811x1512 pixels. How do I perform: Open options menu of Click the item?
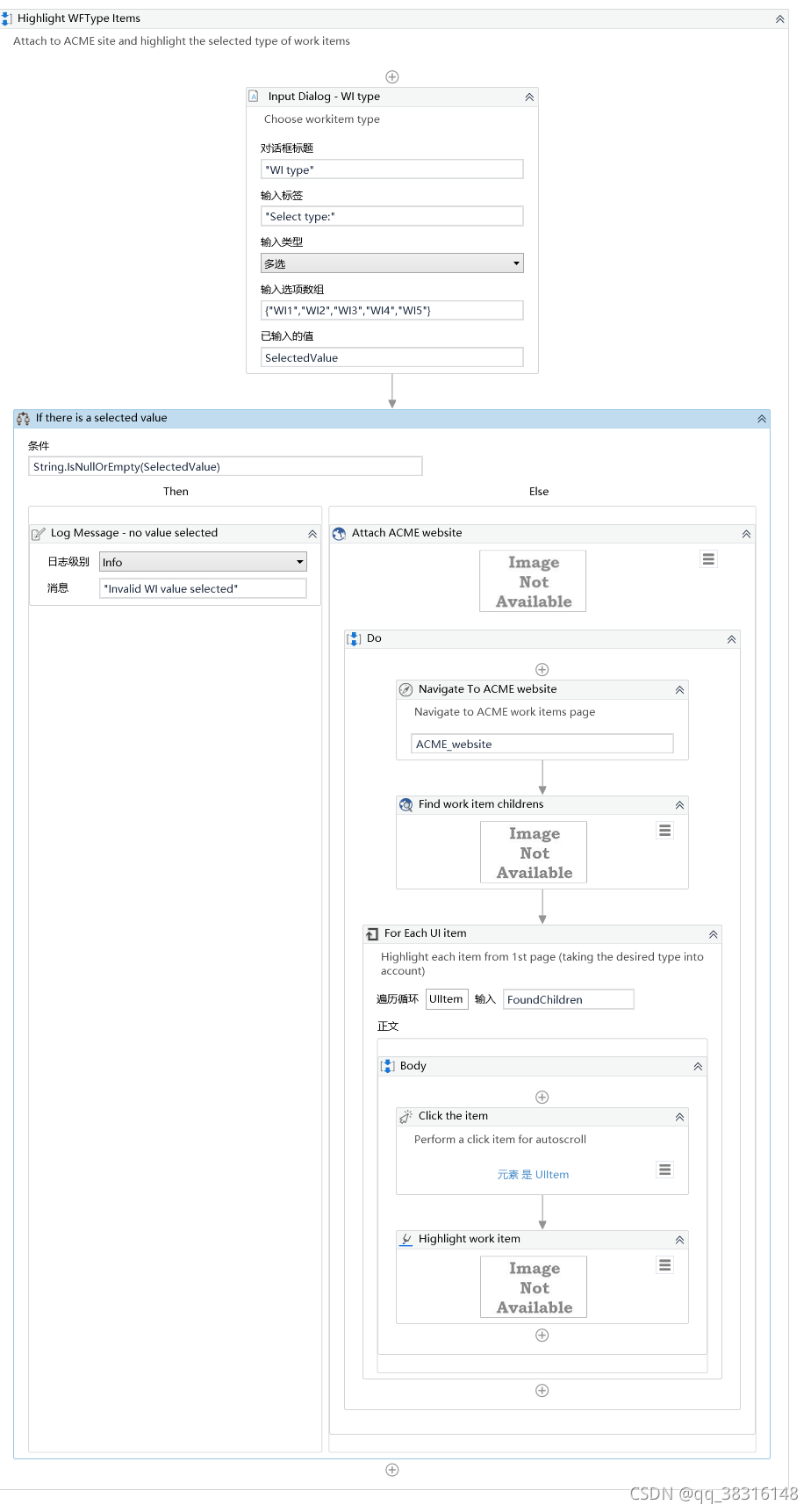click(x=665, y=1170)
